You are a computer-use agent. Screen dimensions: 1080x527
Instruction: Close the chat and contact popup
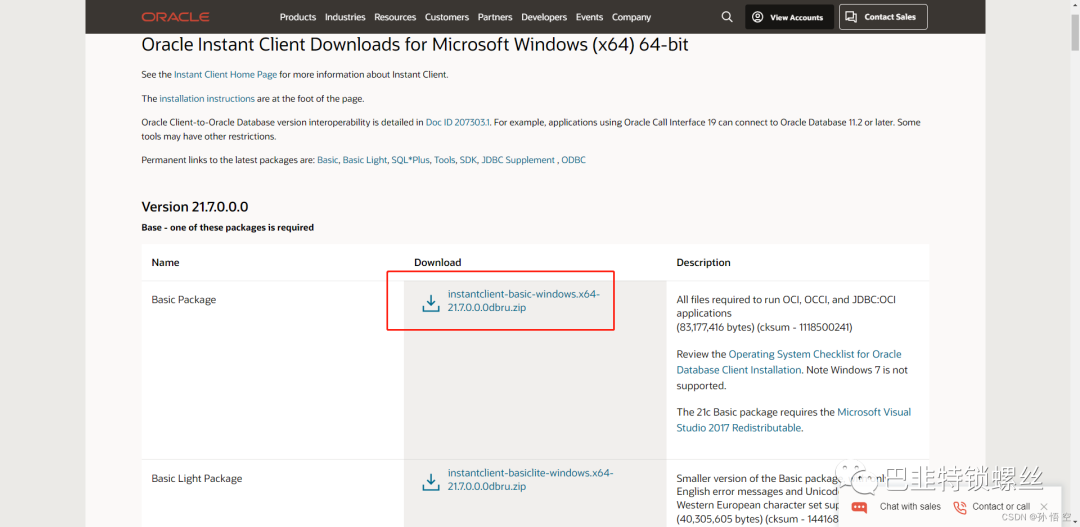1044,506
